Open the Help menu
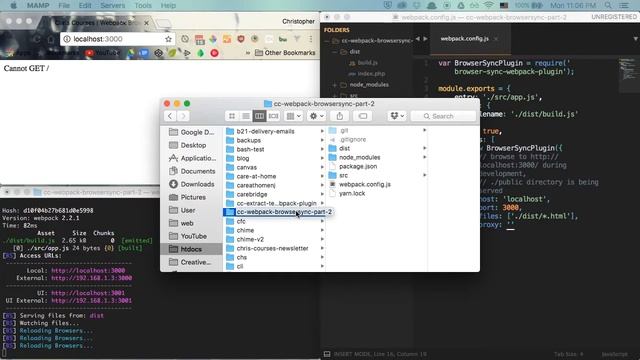 pos(168,5)
